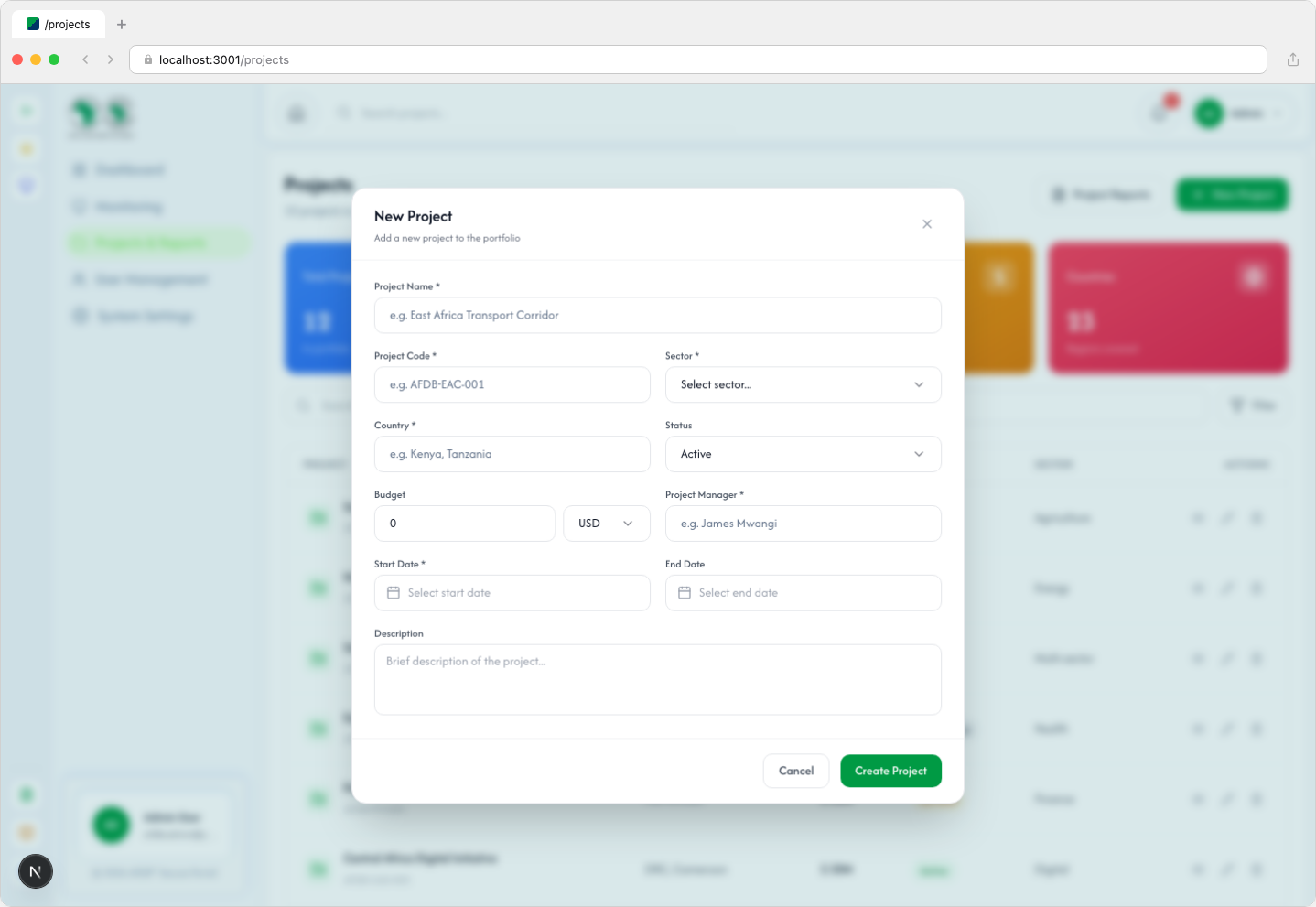Focus the Project Code field
The width and height of the screenshot is (1316, 907).
click(512, 384)
